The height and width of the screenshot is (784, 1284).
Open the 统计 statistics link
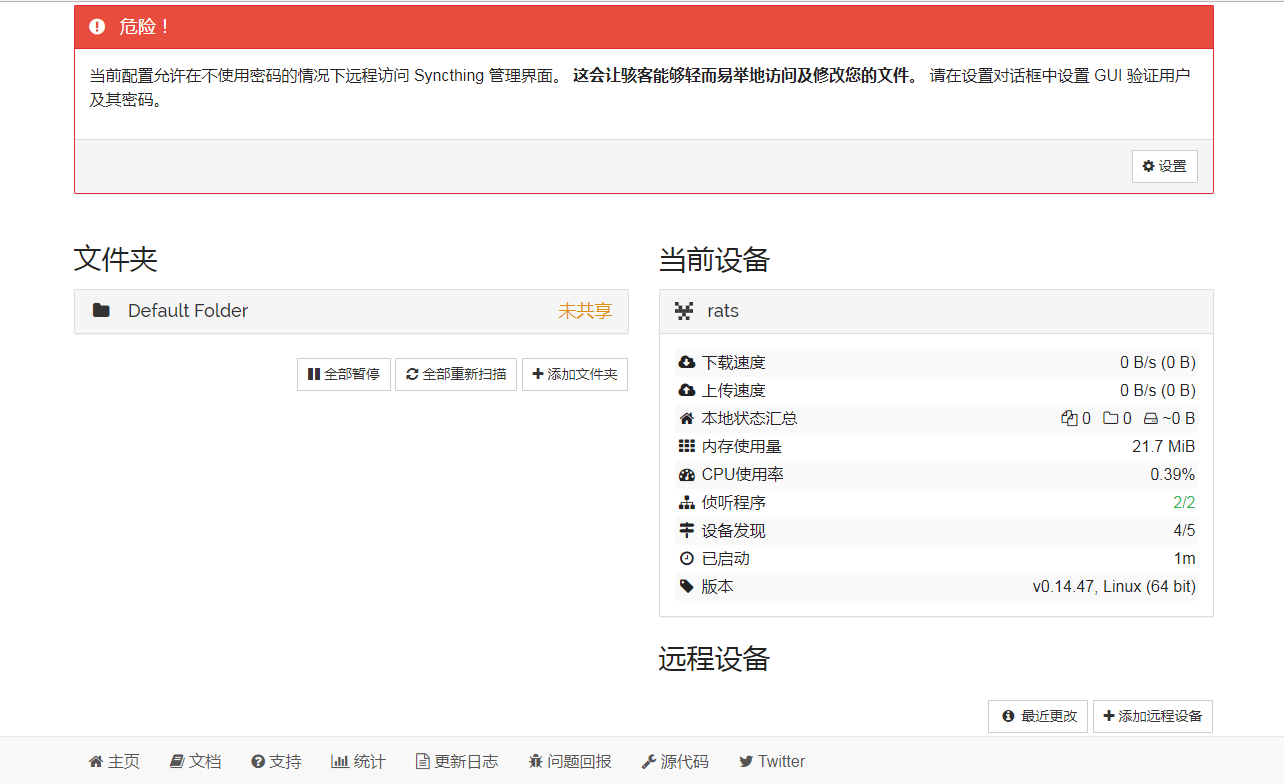pyautogui.click(x=358, y=761)
